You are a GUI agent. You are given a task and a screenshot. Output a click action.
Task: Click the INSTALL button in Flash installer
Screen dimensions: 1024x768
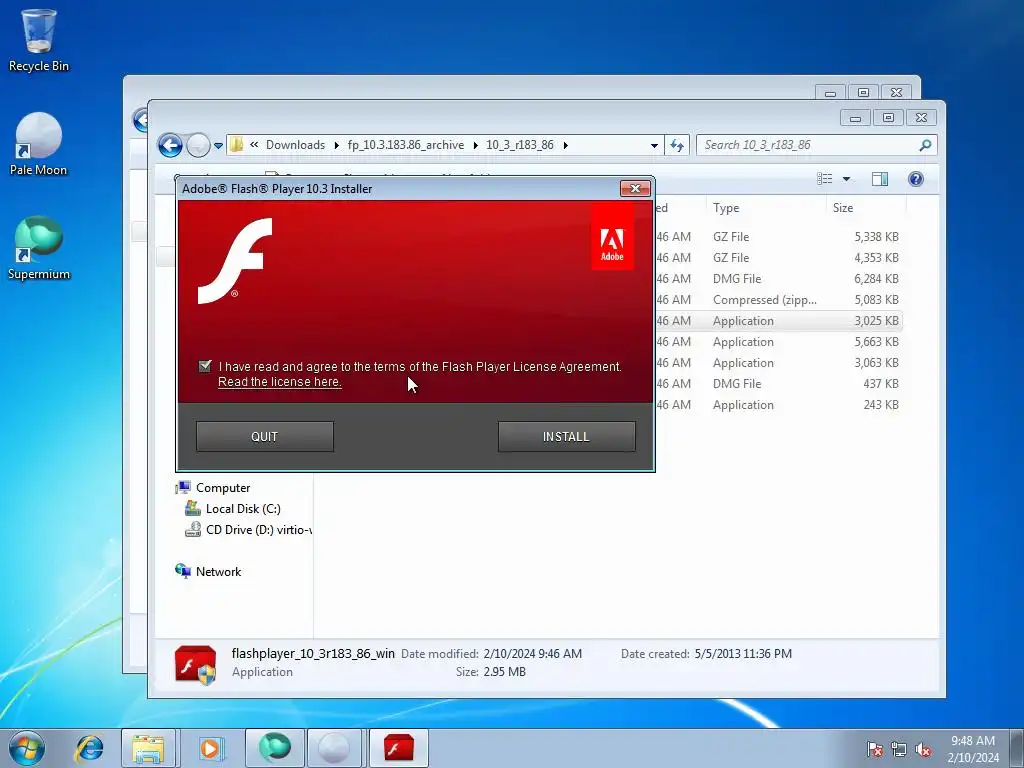pyautogui.click(x=566, y=436)
